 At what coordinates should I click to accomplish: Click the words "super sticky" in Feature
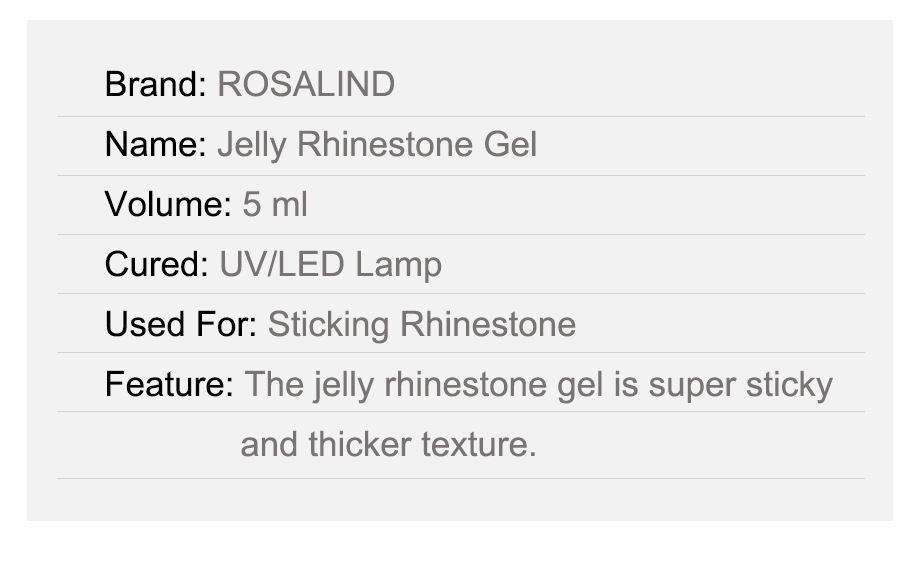[x=741, y=384]
